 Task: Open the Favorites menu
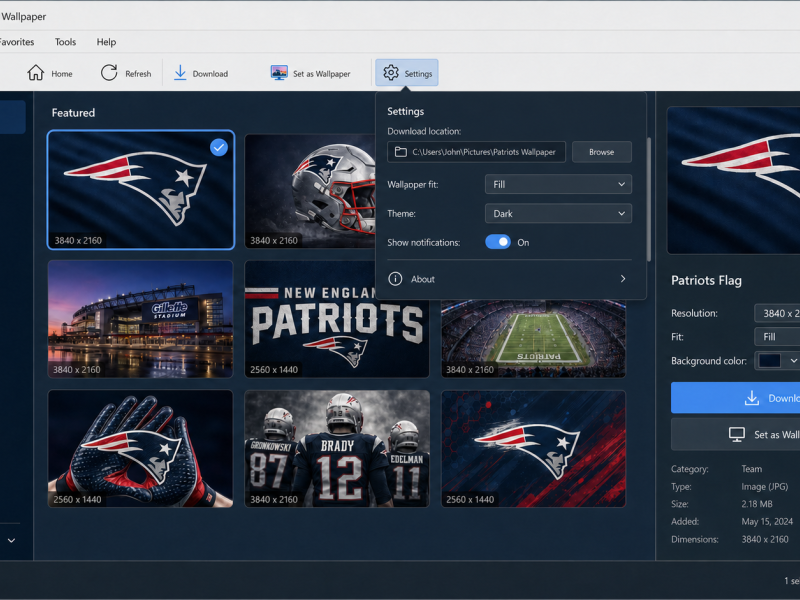point(16,42)
